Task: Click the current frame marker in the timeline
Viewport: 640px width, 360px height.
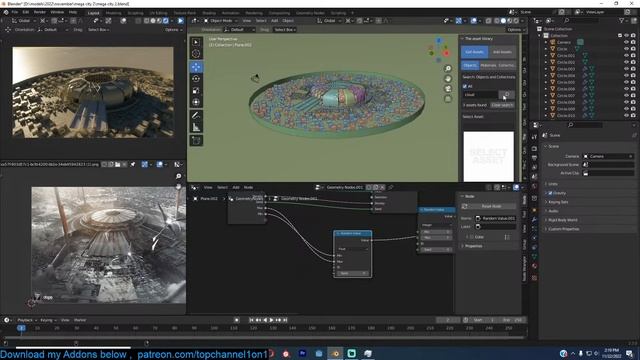Action: click(21, 328)
